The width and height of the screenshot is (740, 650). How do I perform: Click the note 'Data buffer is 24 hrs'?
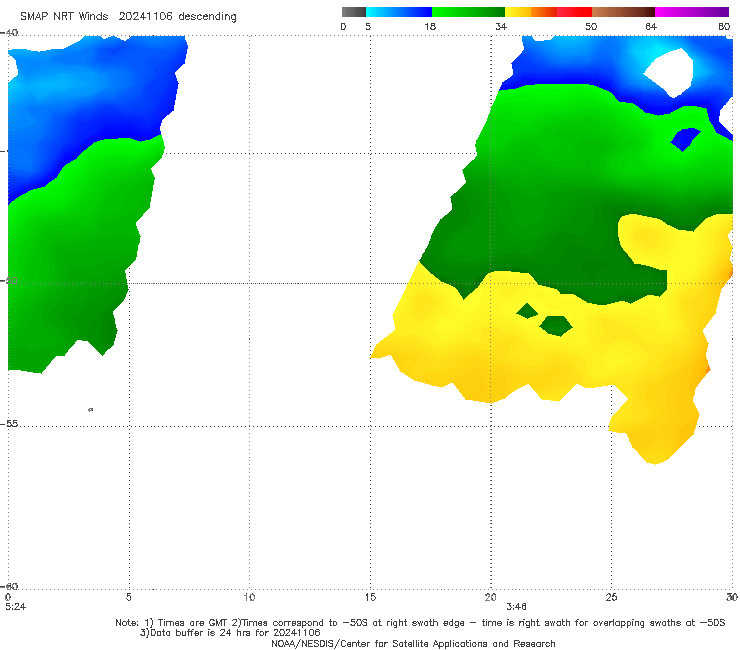200,633
